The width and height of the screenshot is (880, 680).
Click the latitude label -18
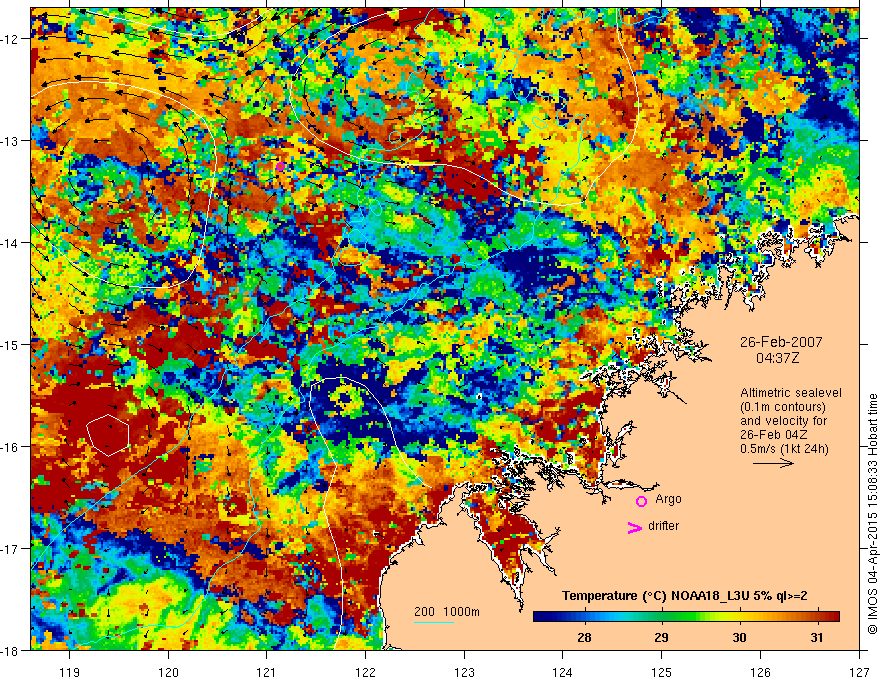(11, 650)
